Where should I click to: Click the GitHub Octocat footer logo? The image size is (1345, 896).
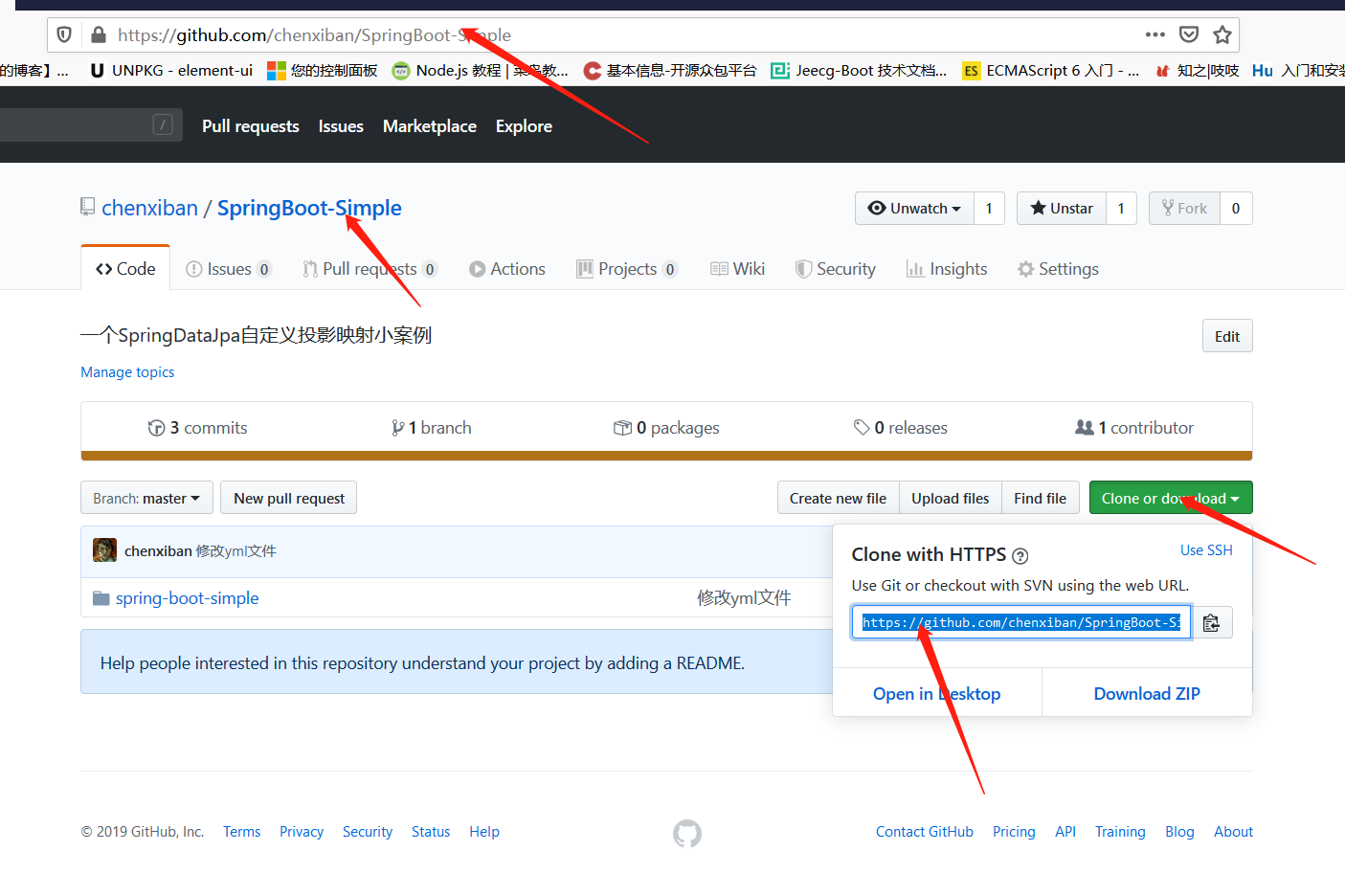(x=687, y=833)
